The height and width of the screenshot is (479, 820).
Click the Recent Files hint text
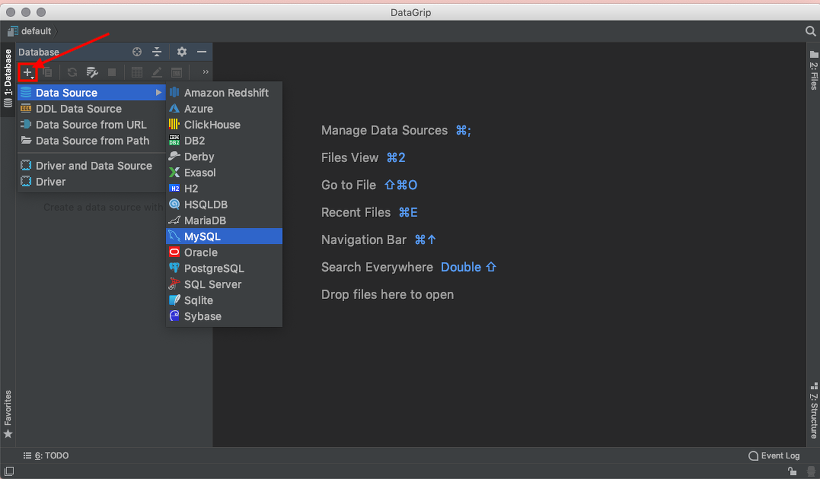pyautogui.click(x=356, y=212)
